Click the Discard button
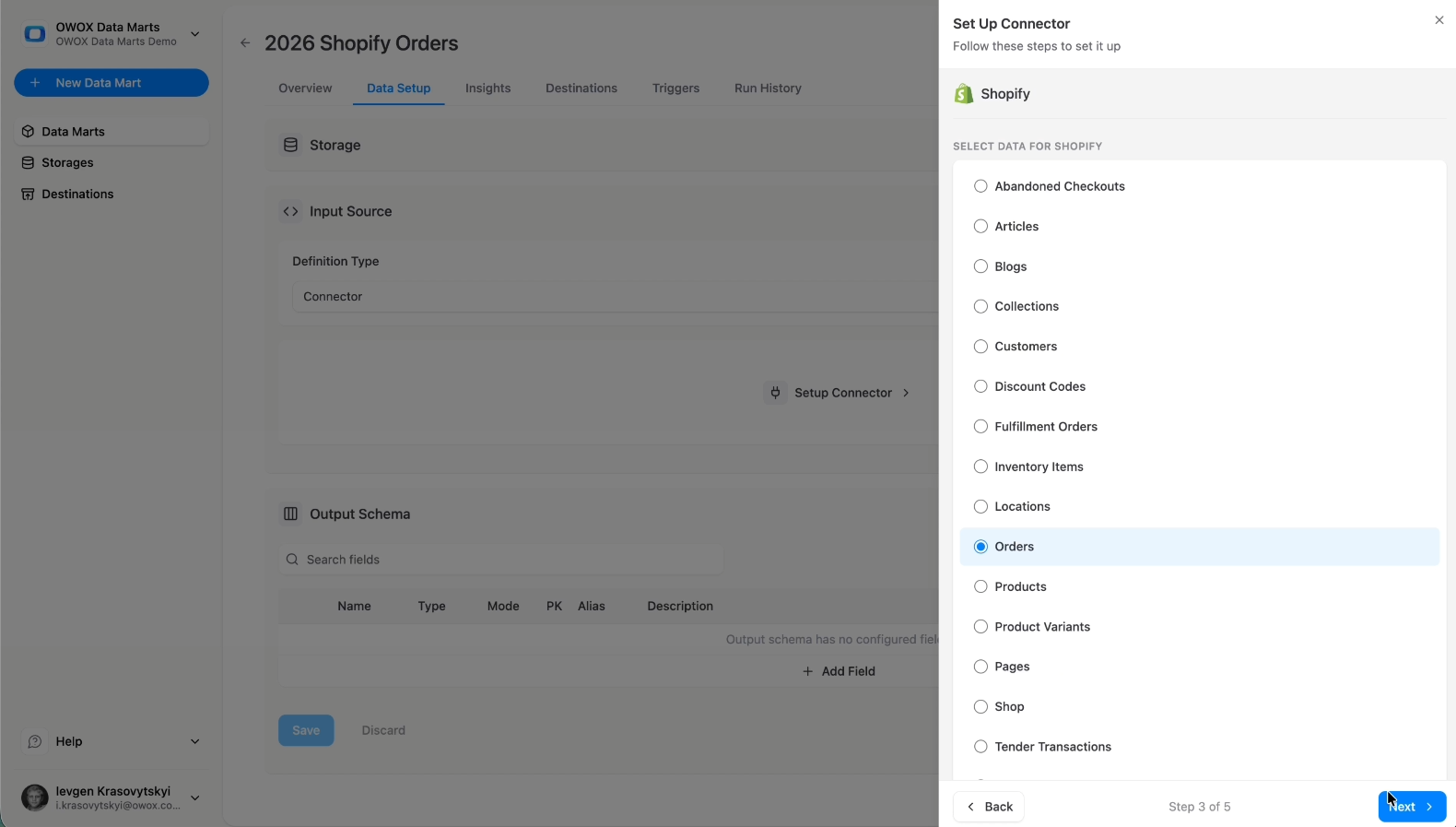 [x=383, y=730]
